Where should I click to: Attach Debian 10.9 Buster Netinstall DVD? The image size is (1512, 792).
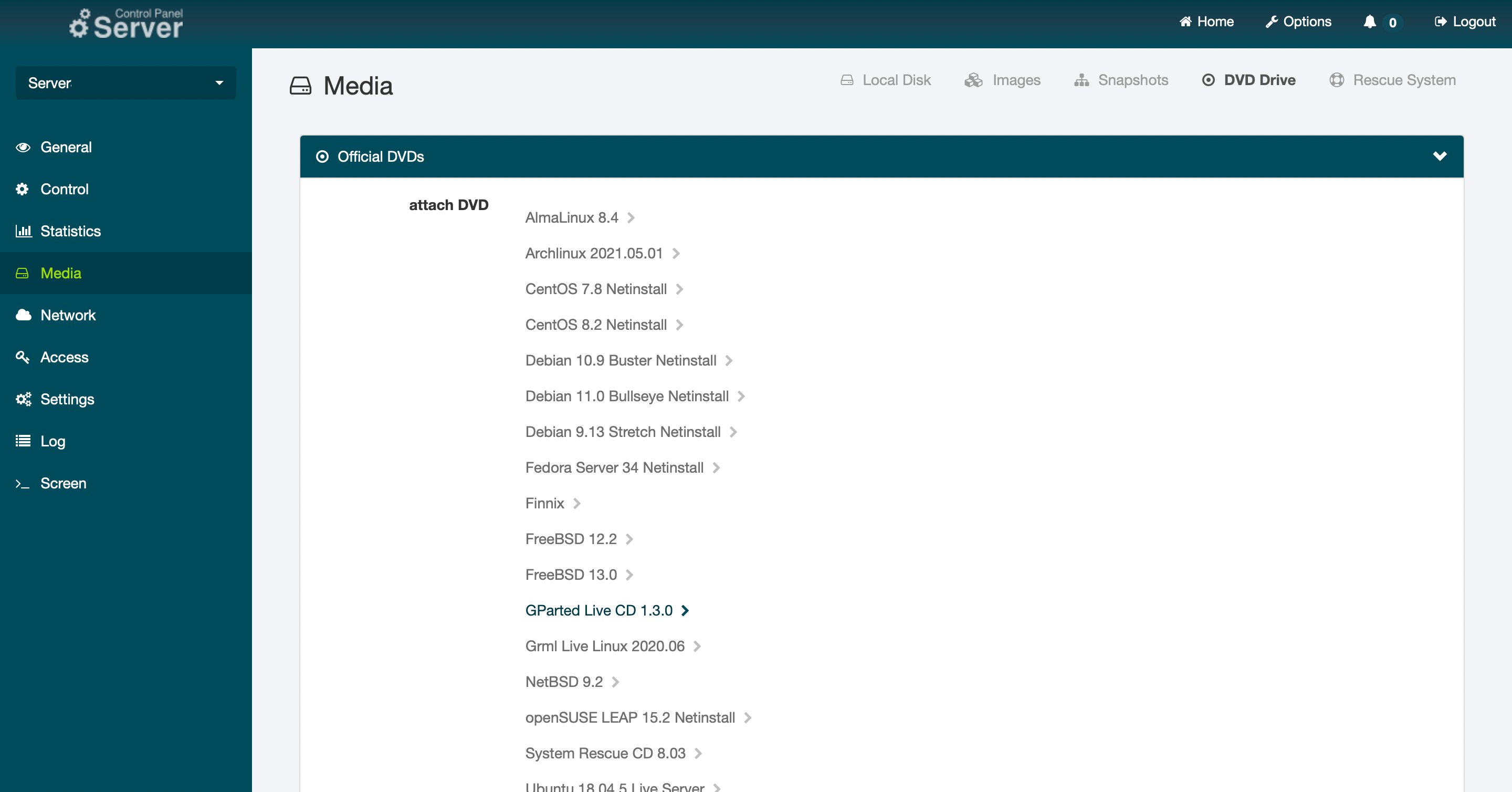[628, 361]
